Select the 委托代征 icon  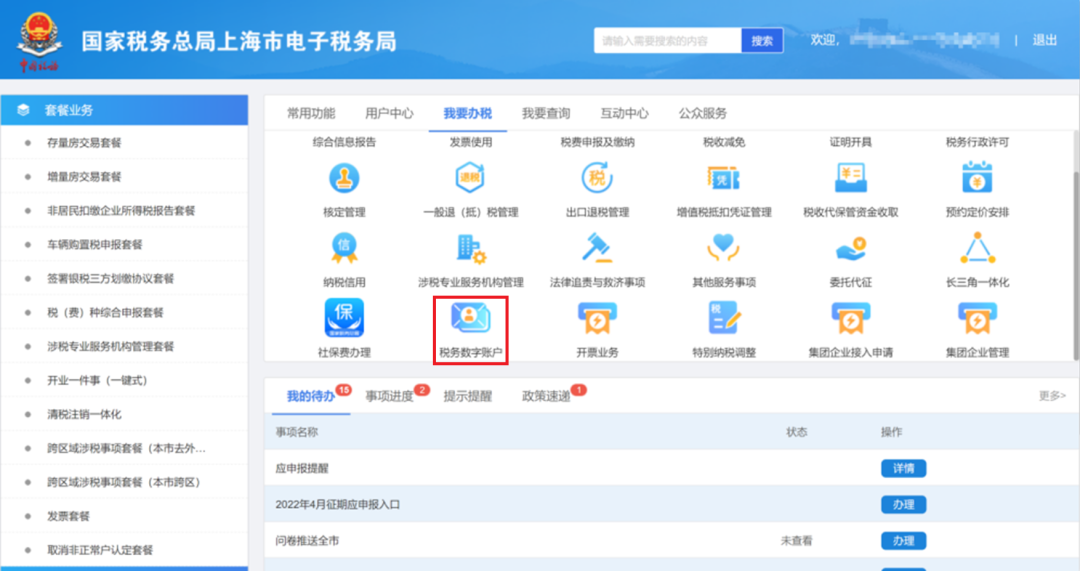point(850,248)
